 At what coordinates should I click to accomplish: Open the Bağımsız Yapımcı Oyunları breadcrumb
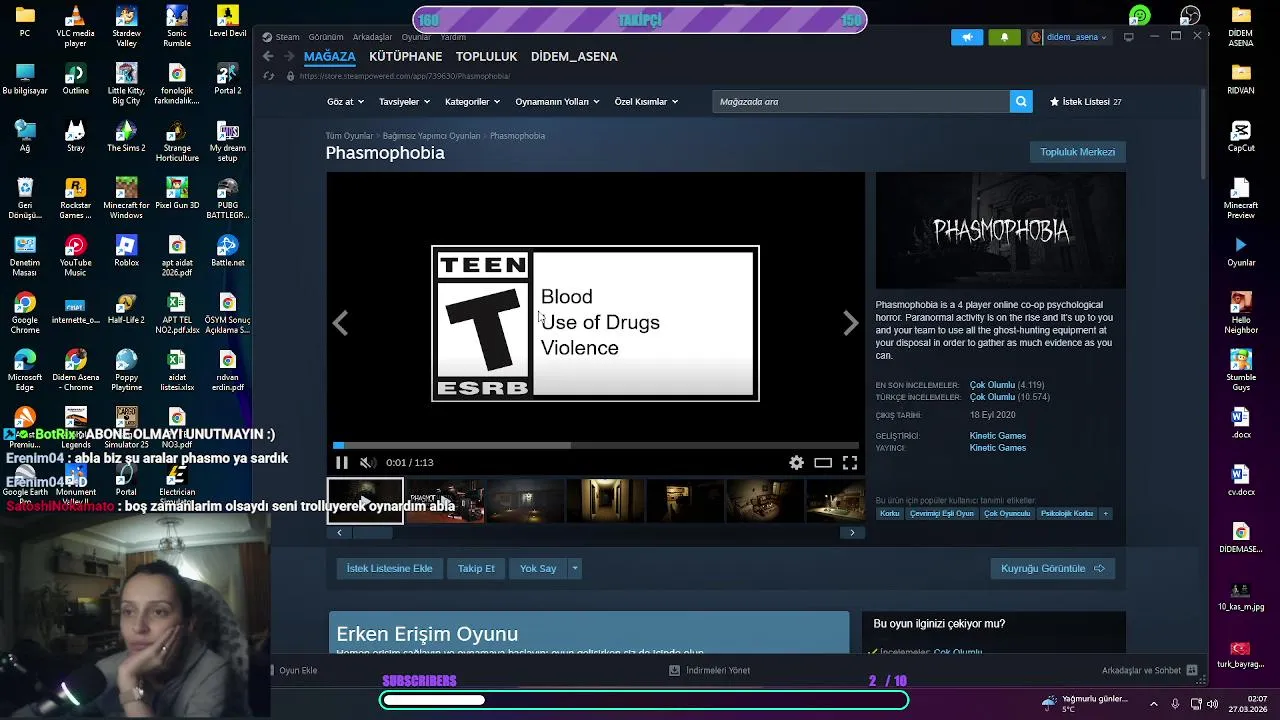click(431, 136)
